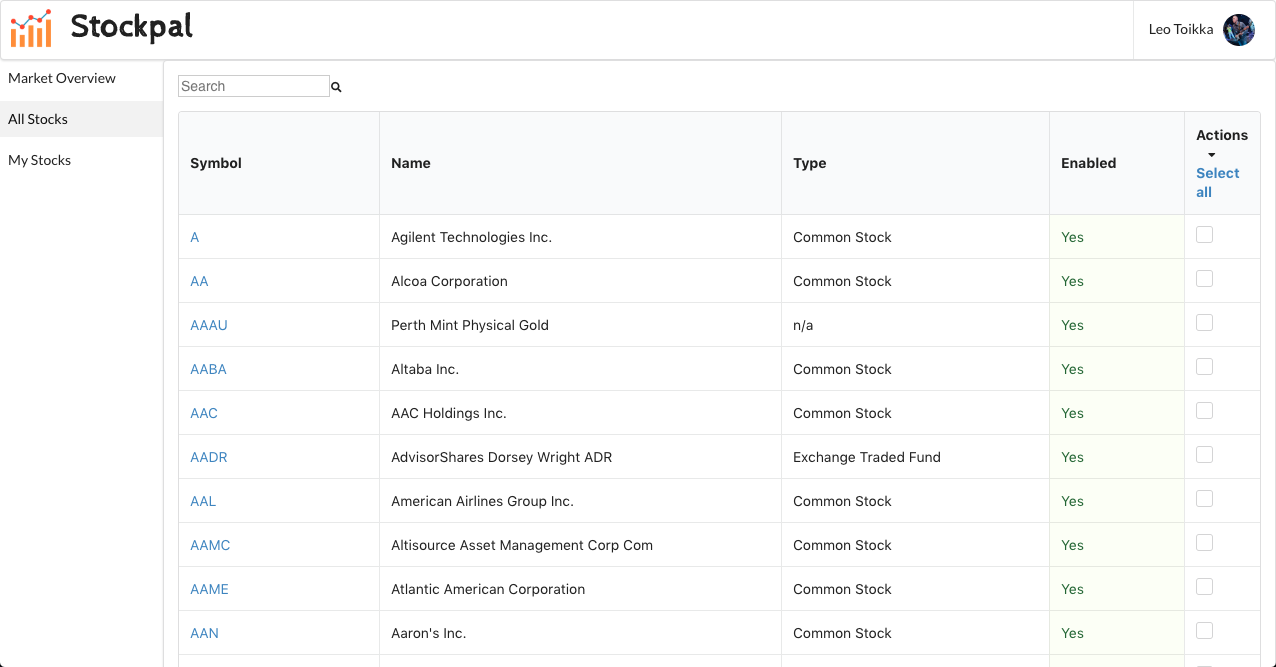Image resolution: width=1276 pixels, height=667 pixels.
Task: Open the AAL symbol link
Action: click(x=203, y=501)
